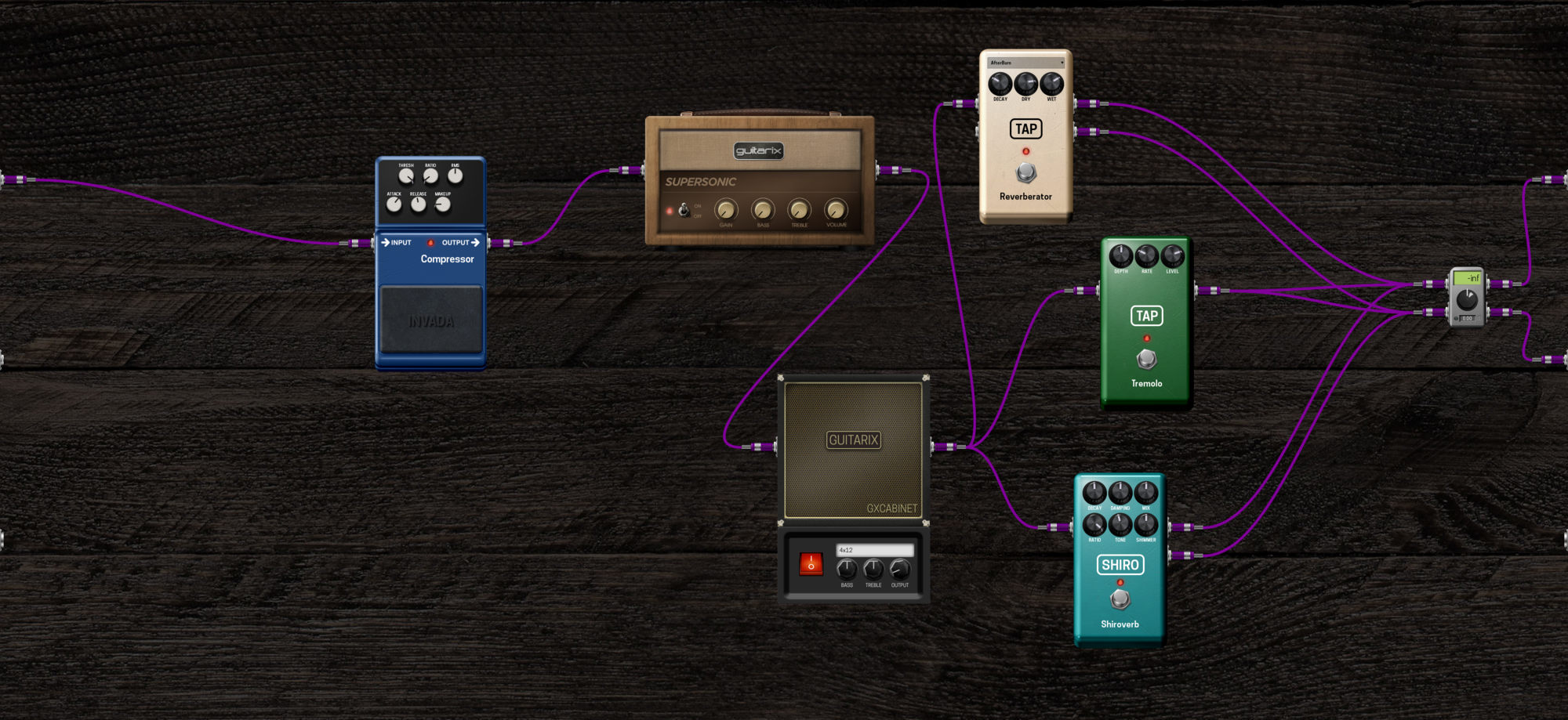Click the Tremolo pedal TAP logo

1146,316
